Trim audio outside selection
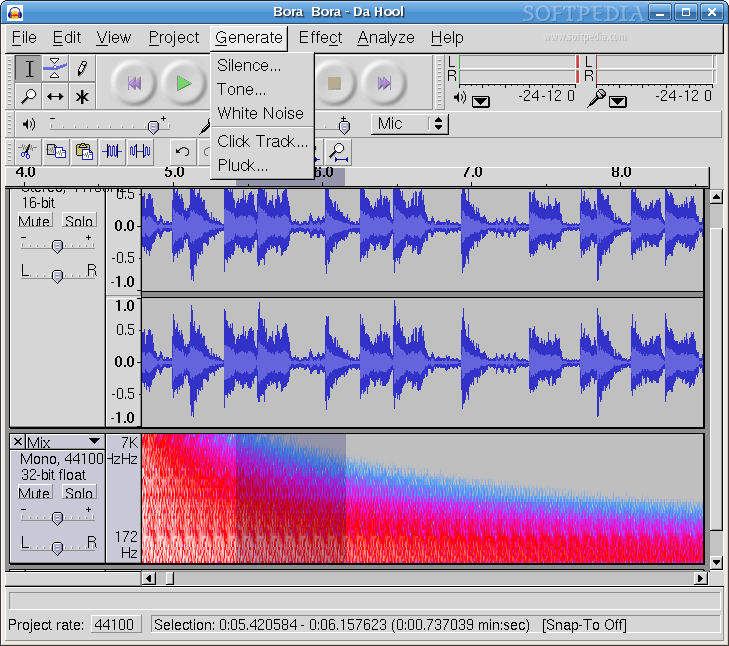The image size is (729, 646). pyautogui.click(x=112, y=152)
